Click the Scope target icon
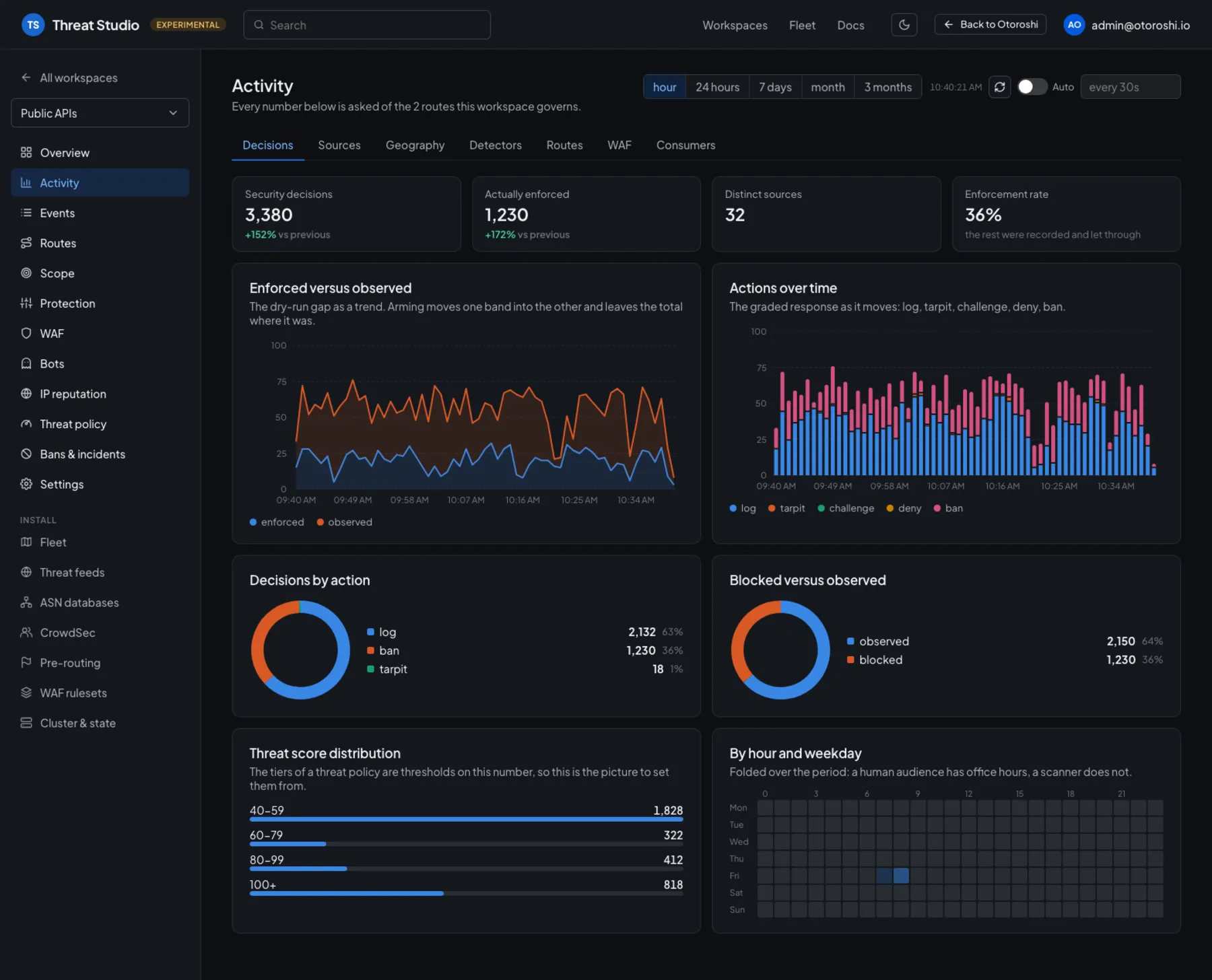The height and width of the screenshot is (980, 1212). click(x=26, y=273)
